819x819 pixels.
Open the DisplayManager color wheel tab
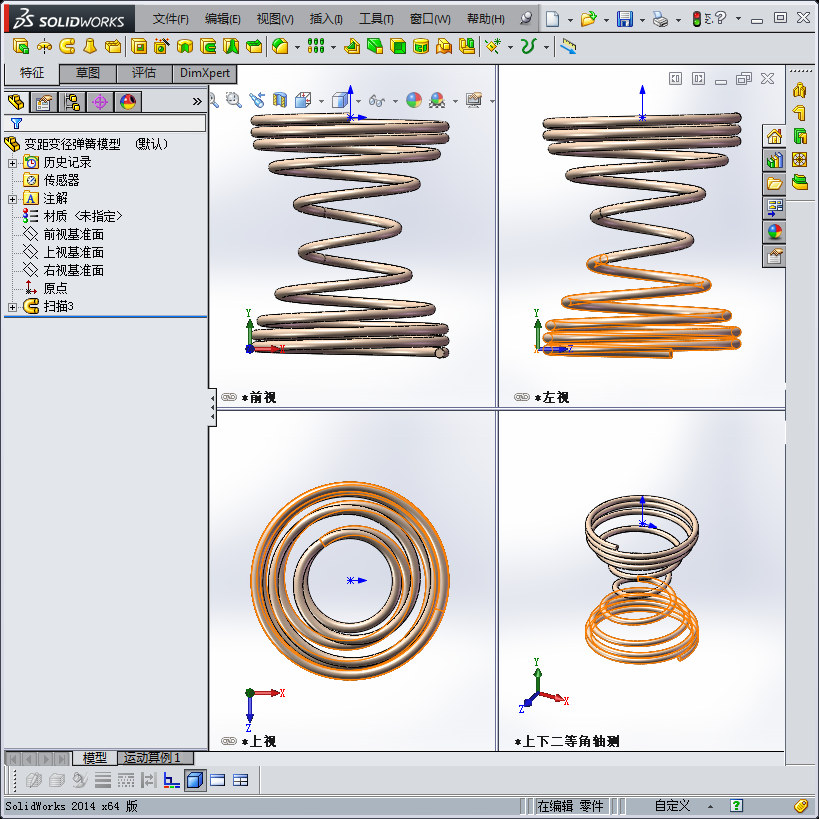128,102
